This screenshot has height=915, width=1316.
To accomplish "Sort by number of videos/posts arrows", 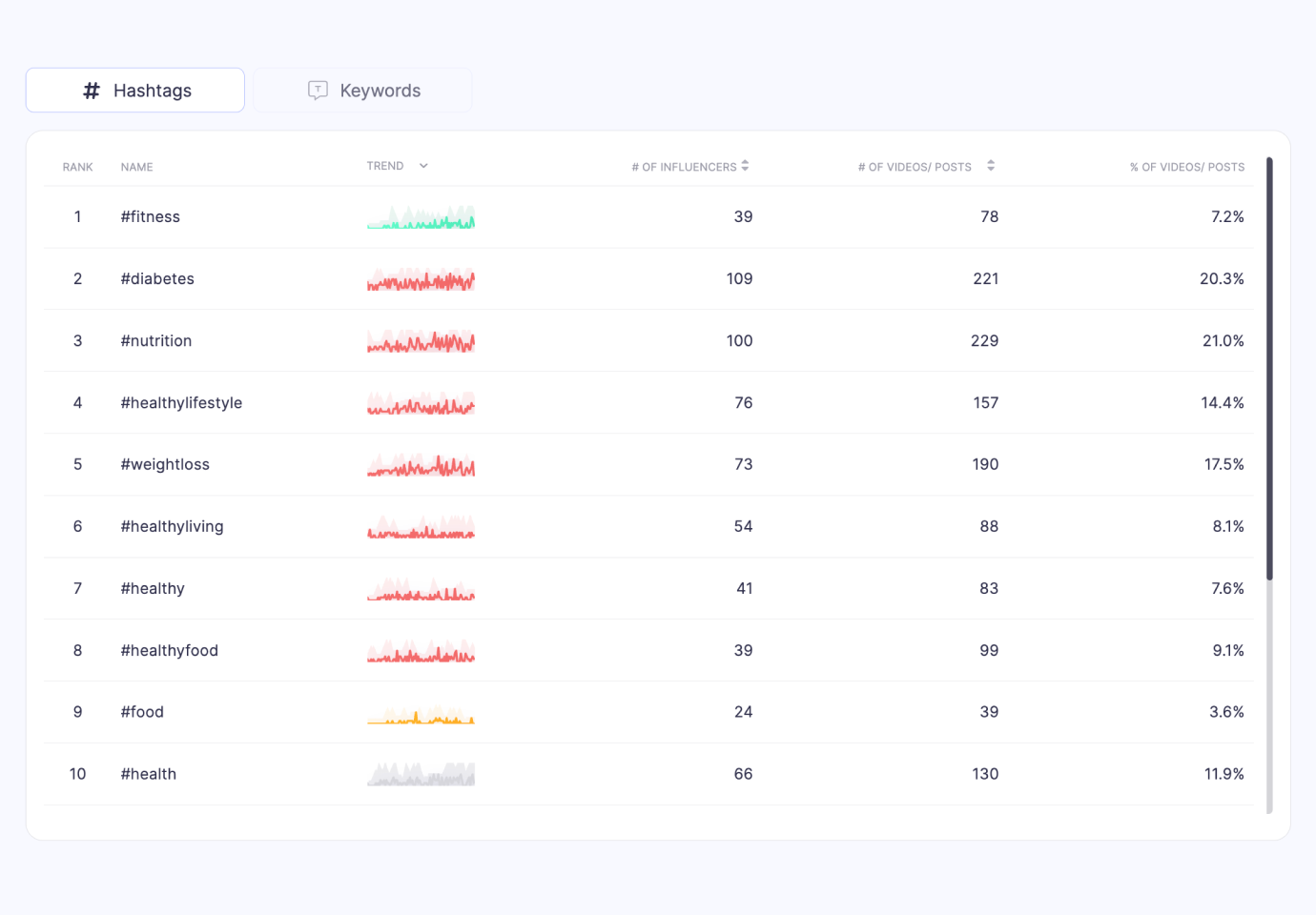I will coord(991,166).
